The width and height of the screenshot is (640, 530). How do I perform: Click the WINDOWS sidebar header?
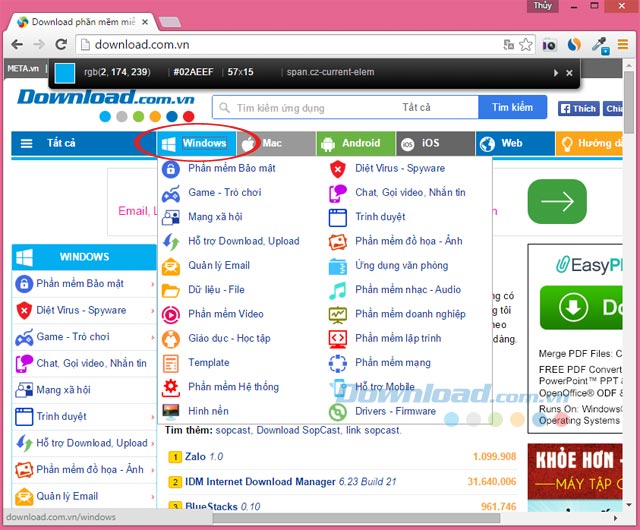[84, 257]
